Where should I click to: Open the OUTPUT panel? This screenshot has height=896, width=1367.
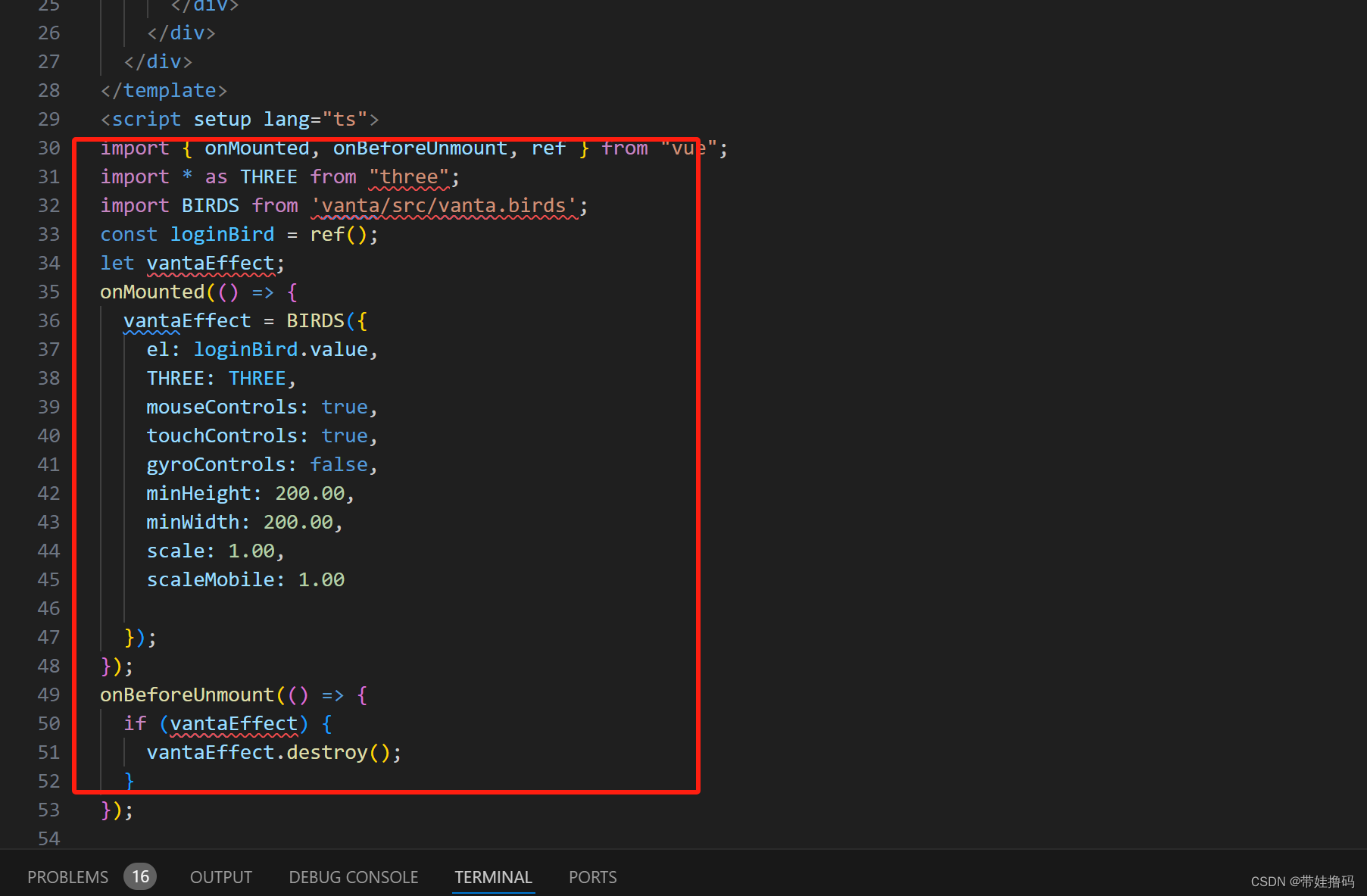220,876
